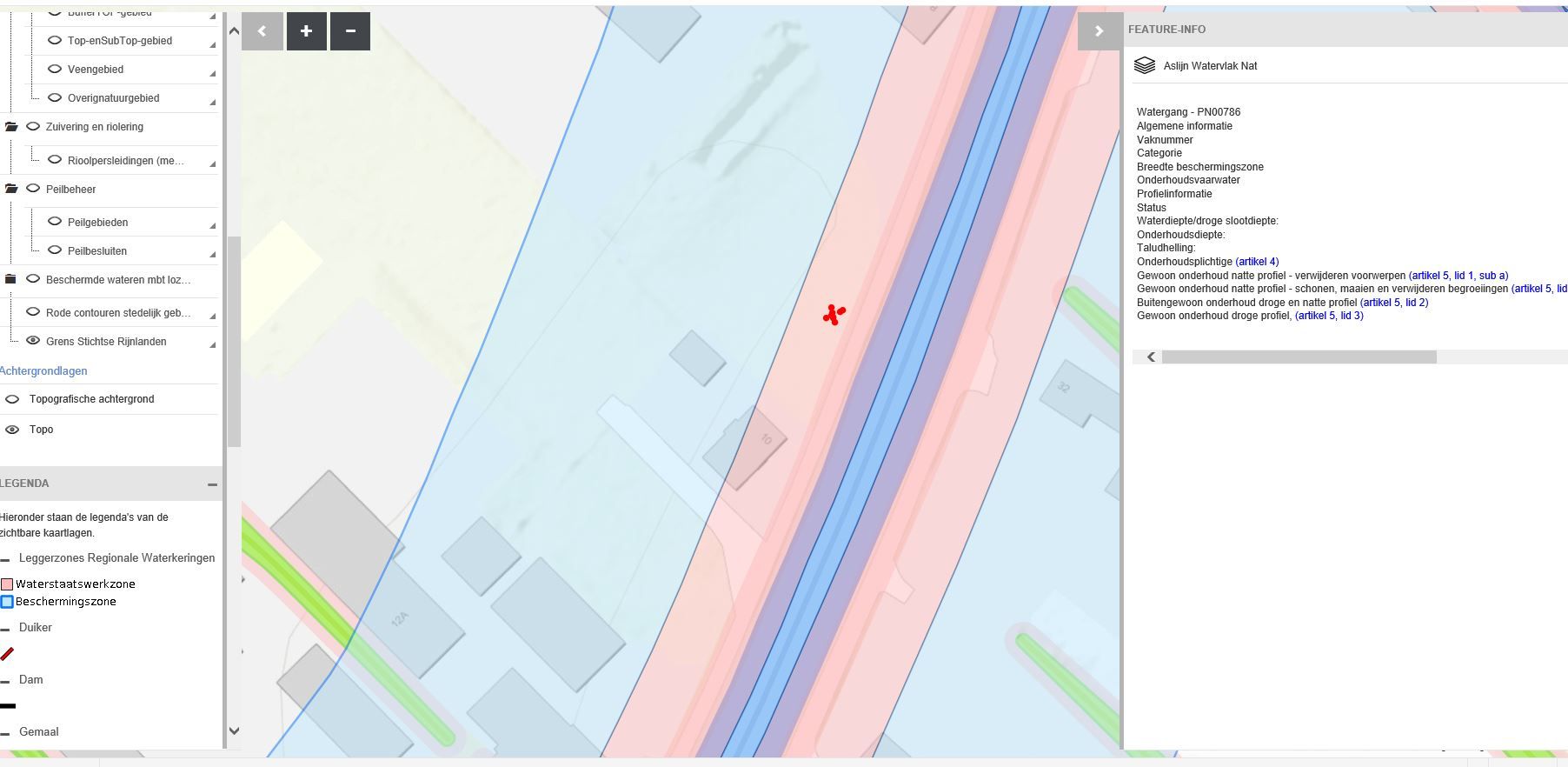The width and height of the screenshot is (1568, 767).
Task: Click the Waterstaatswerkzone pink legend swatch
Action: coord(7,584)
